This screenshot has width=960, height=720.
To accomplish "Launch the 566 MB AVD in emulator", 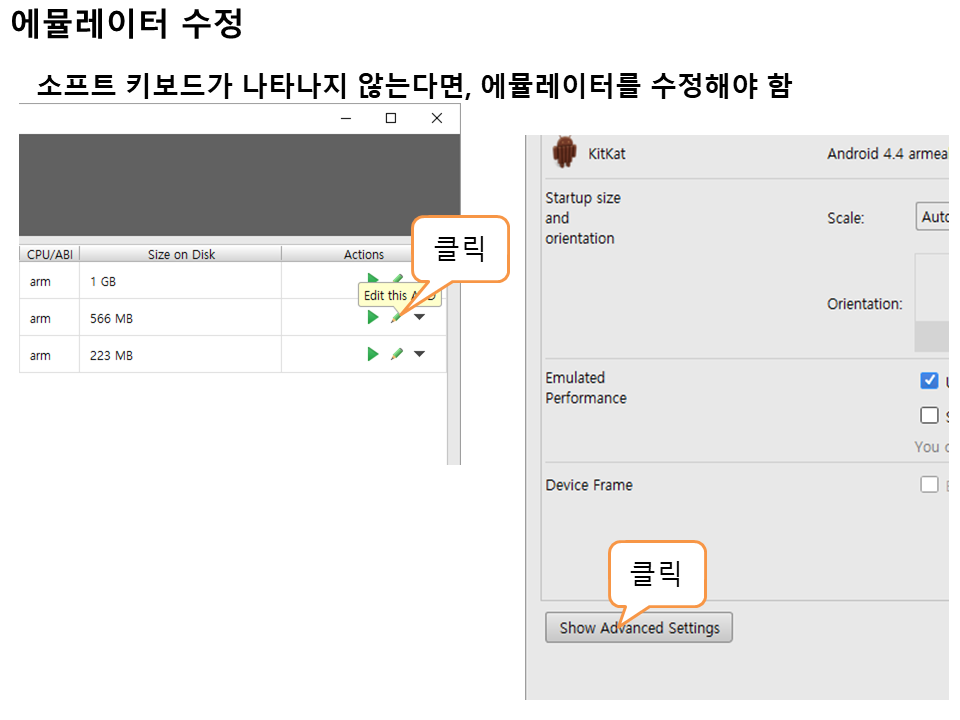I will [x=373, y=317].
